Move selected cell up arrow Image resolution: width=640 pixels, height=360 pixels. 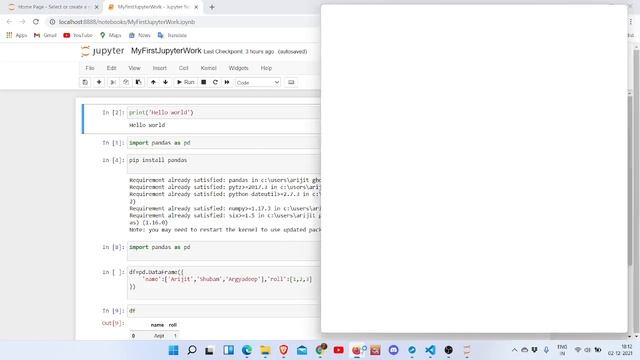click(x=153, y=82)
